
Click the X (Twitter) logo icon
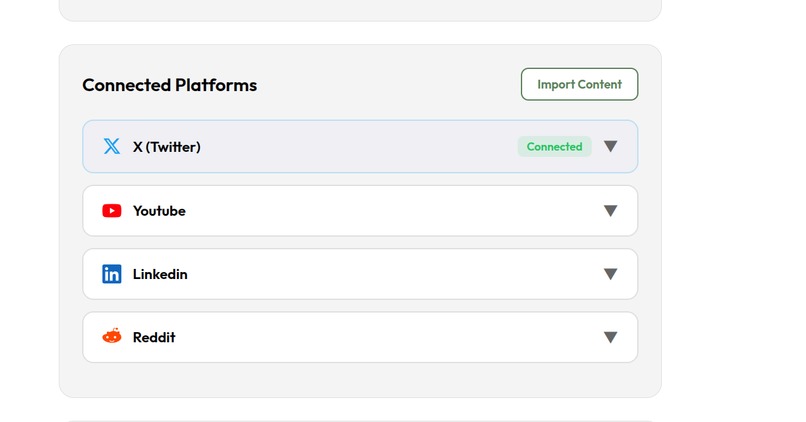pos(112,147)
